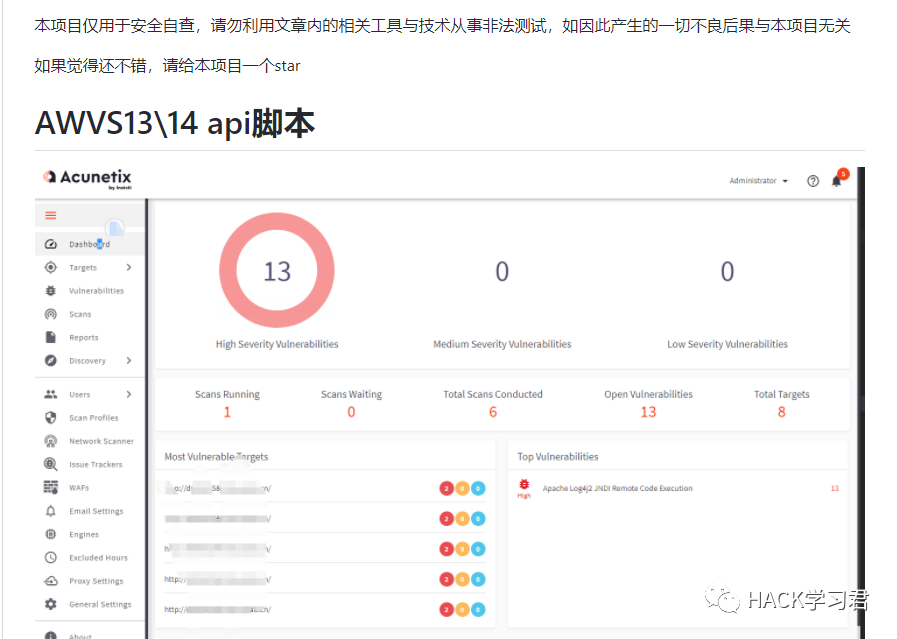The height and width of the screenshot is (639, 898).
Task: Expand the Discovery submenu chevron
Action: point(129,361)
